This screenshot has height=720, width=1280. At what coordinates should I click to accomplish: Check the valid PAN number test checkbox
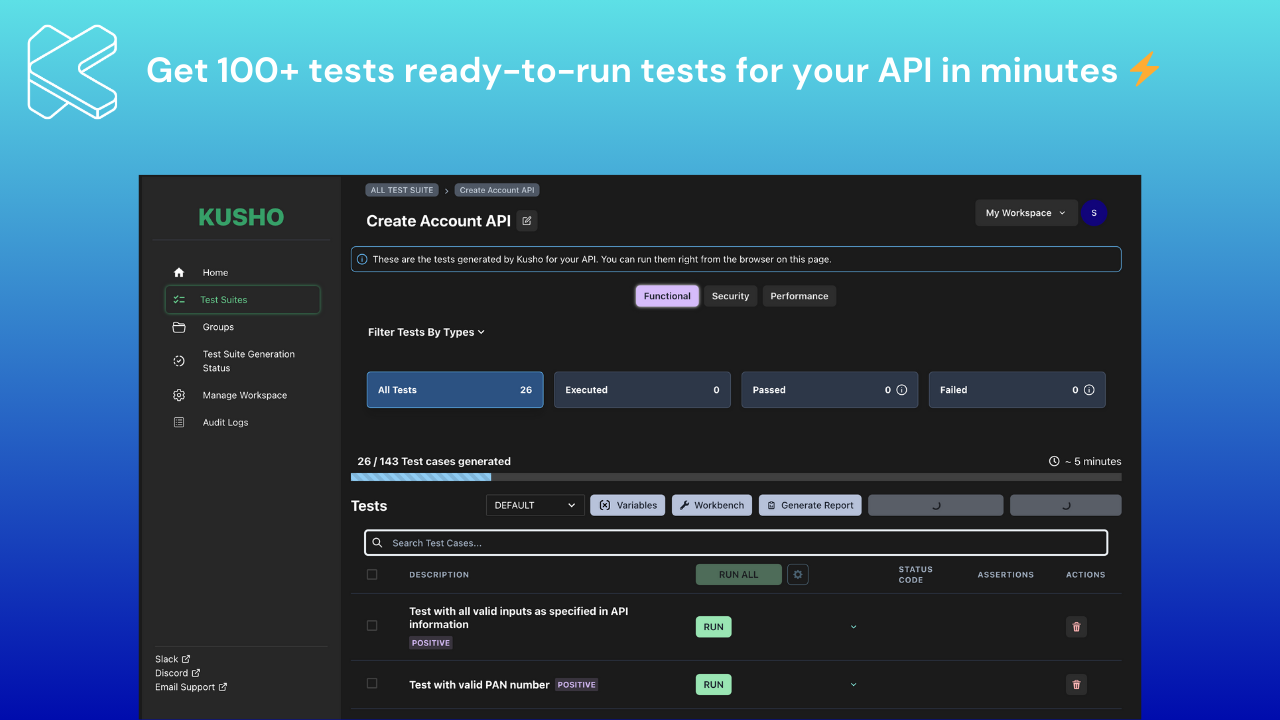[x=372, y=683]
